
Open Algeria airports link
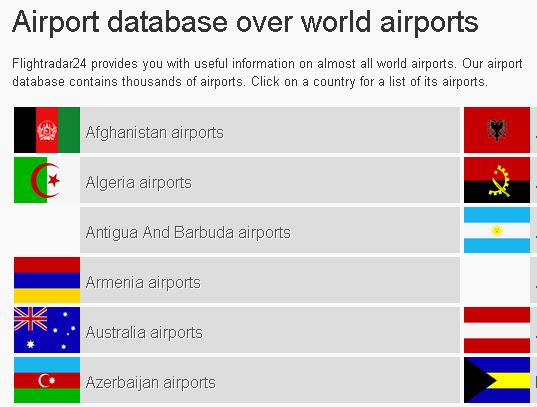(139, 183)
